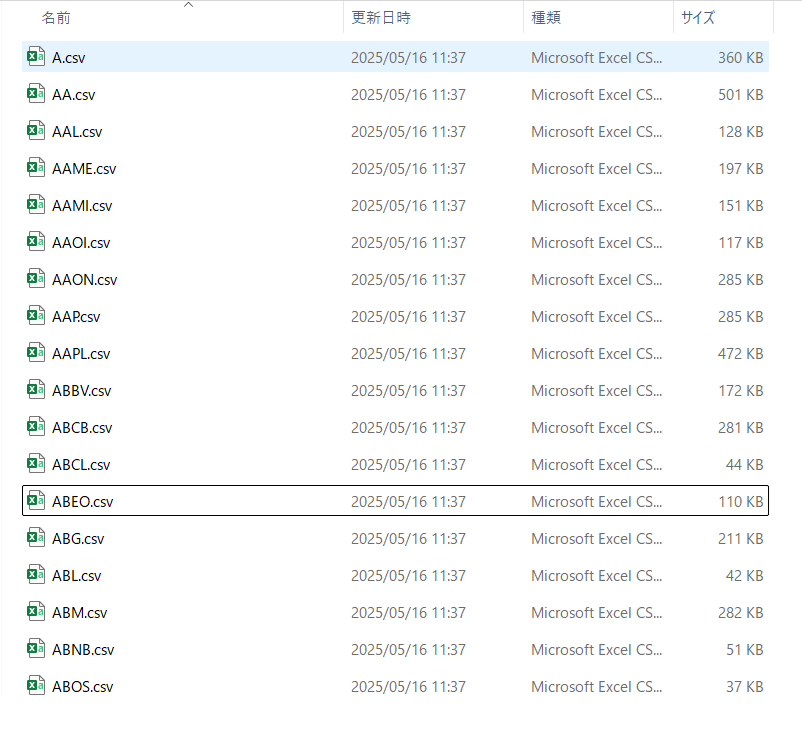Click the 種類 column header
Image resolution: width=802 pixels, height=729 pixels.
[x=546, y=18]
